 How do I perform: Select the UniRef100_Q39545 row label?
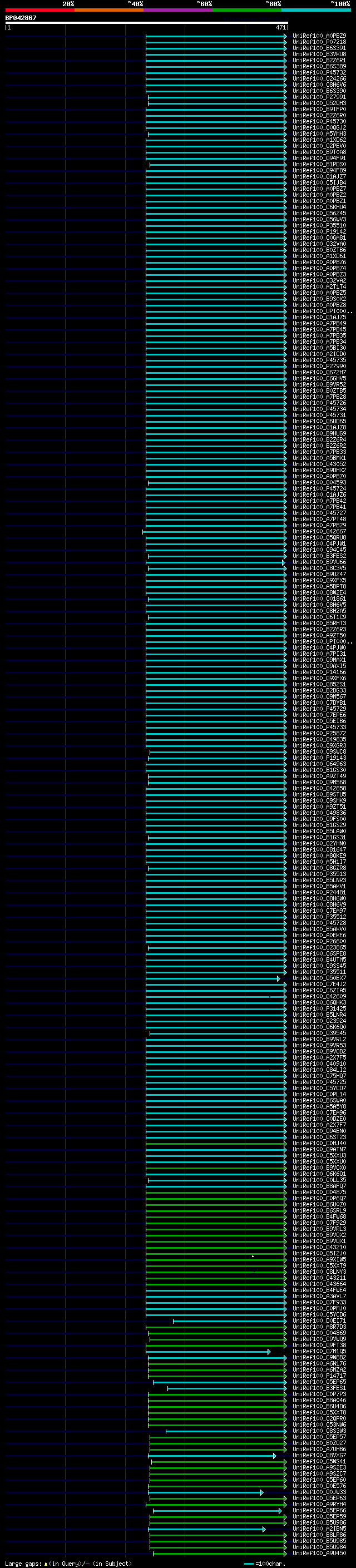pyautogui.click(x=319, y=1033)
